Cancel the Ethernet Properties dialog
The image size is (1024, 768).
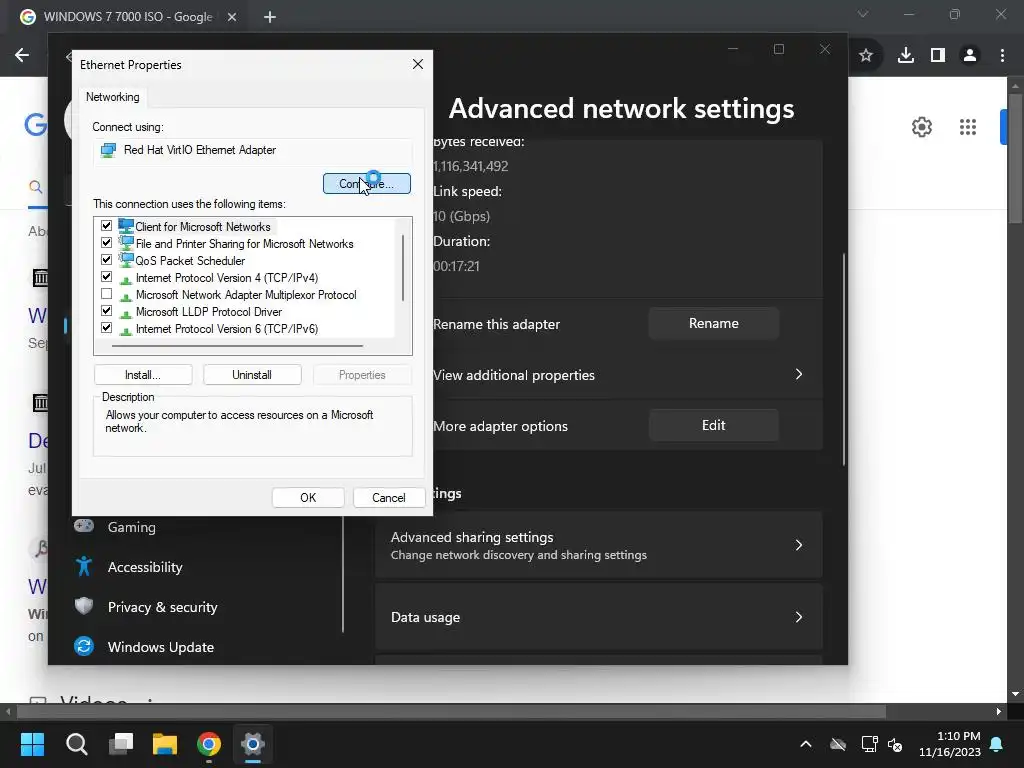pyautogui.click(x=389, y=498)
